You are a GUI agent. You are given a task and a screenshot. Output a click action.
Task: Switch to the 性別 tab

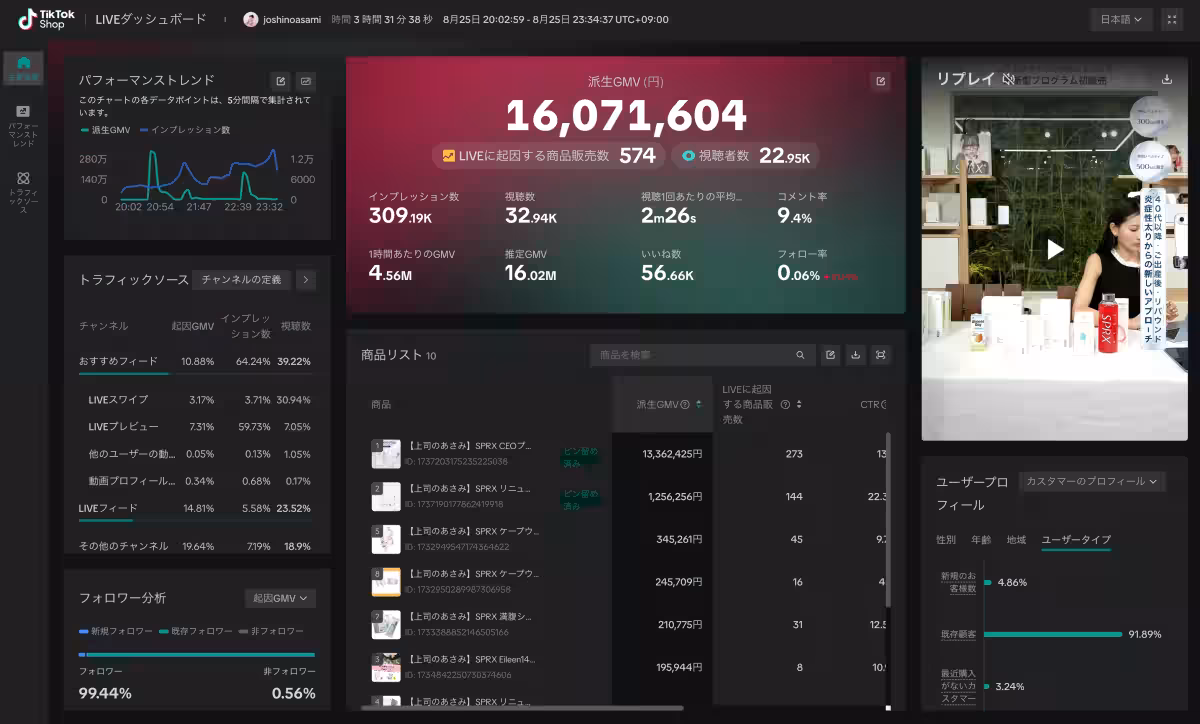[x=945, y=540]
